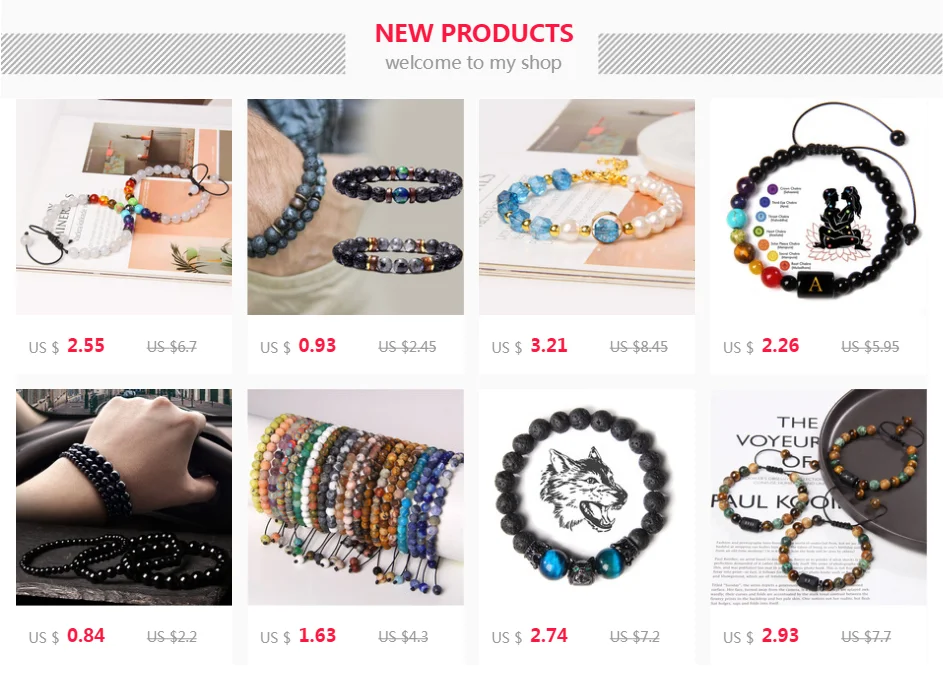Click the crossed-out US $8.45 original price
The width and height of the screenshot is (943, 692).
tap(639, 347)
